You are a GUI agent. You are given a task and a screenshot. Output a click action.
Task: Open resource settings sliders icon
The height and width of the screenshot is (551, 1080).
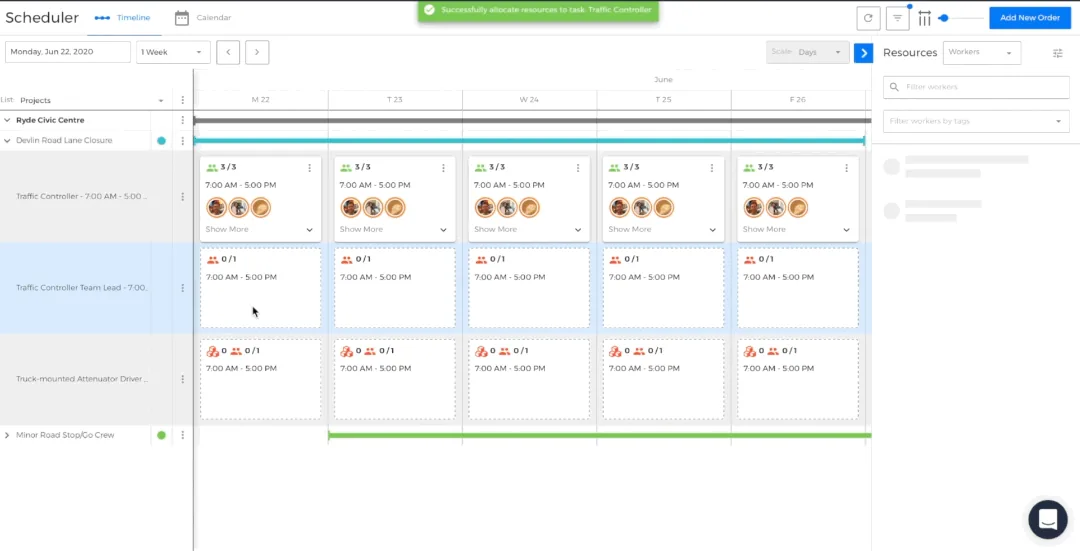(1058, 53)
